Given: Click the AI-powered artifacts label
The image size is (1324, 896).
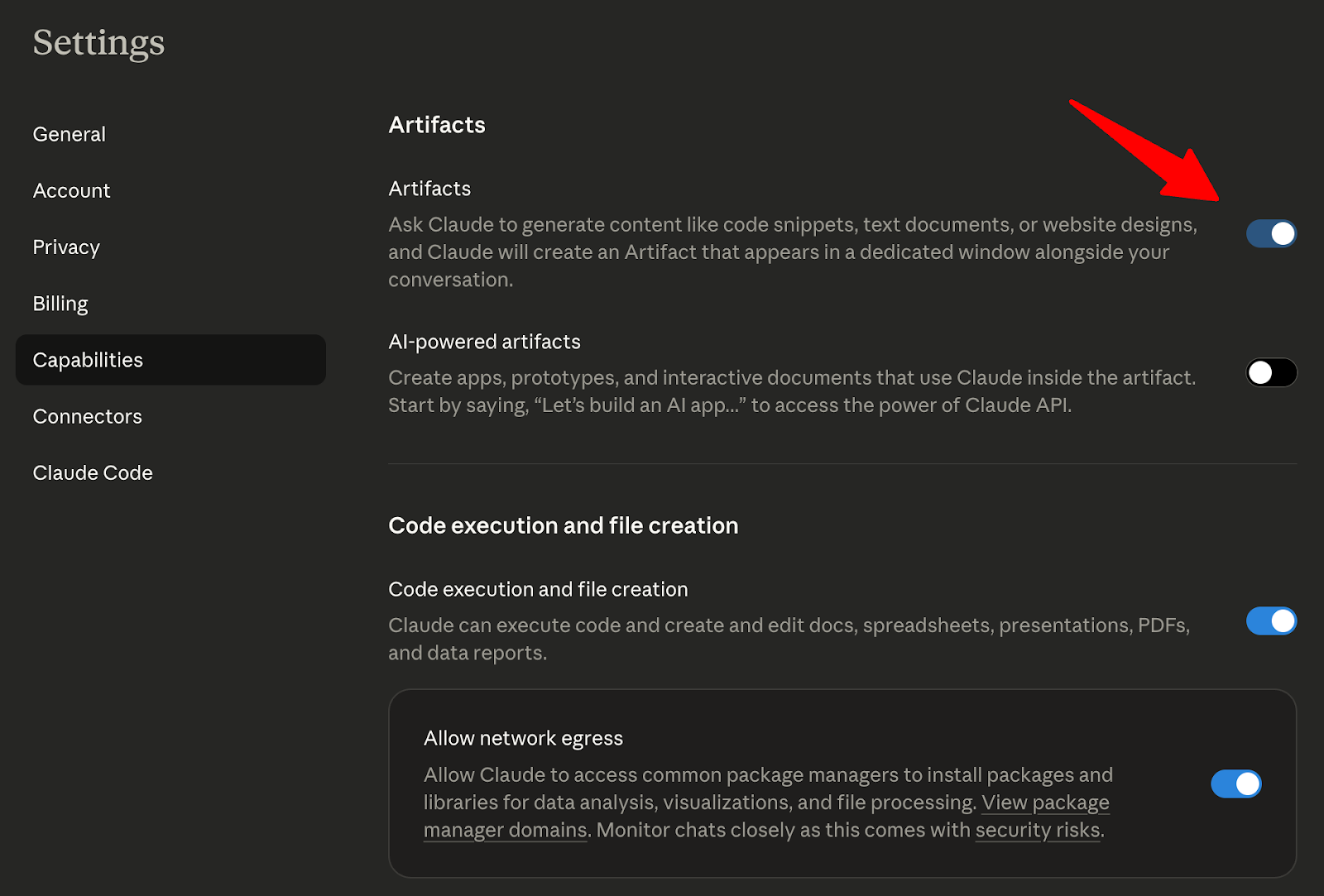Looking at the screenshot, I should 484,341.
